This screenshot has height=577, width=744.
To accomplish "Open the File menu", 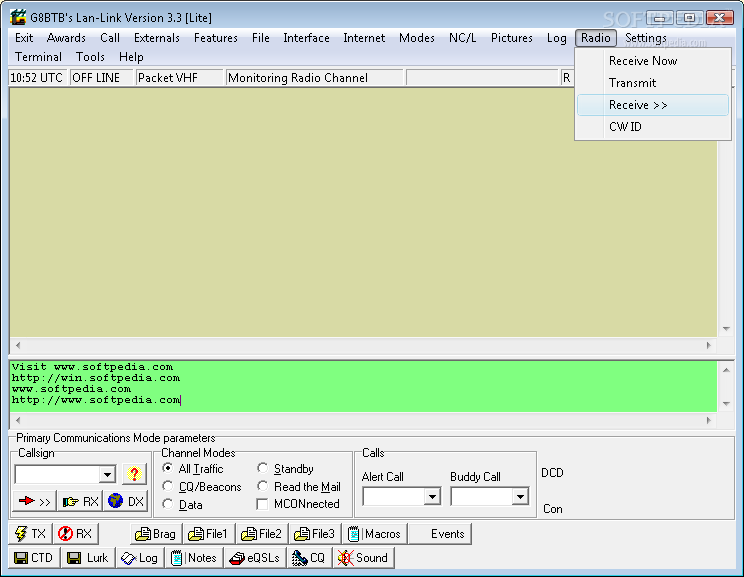I will [x=260, y=38].
